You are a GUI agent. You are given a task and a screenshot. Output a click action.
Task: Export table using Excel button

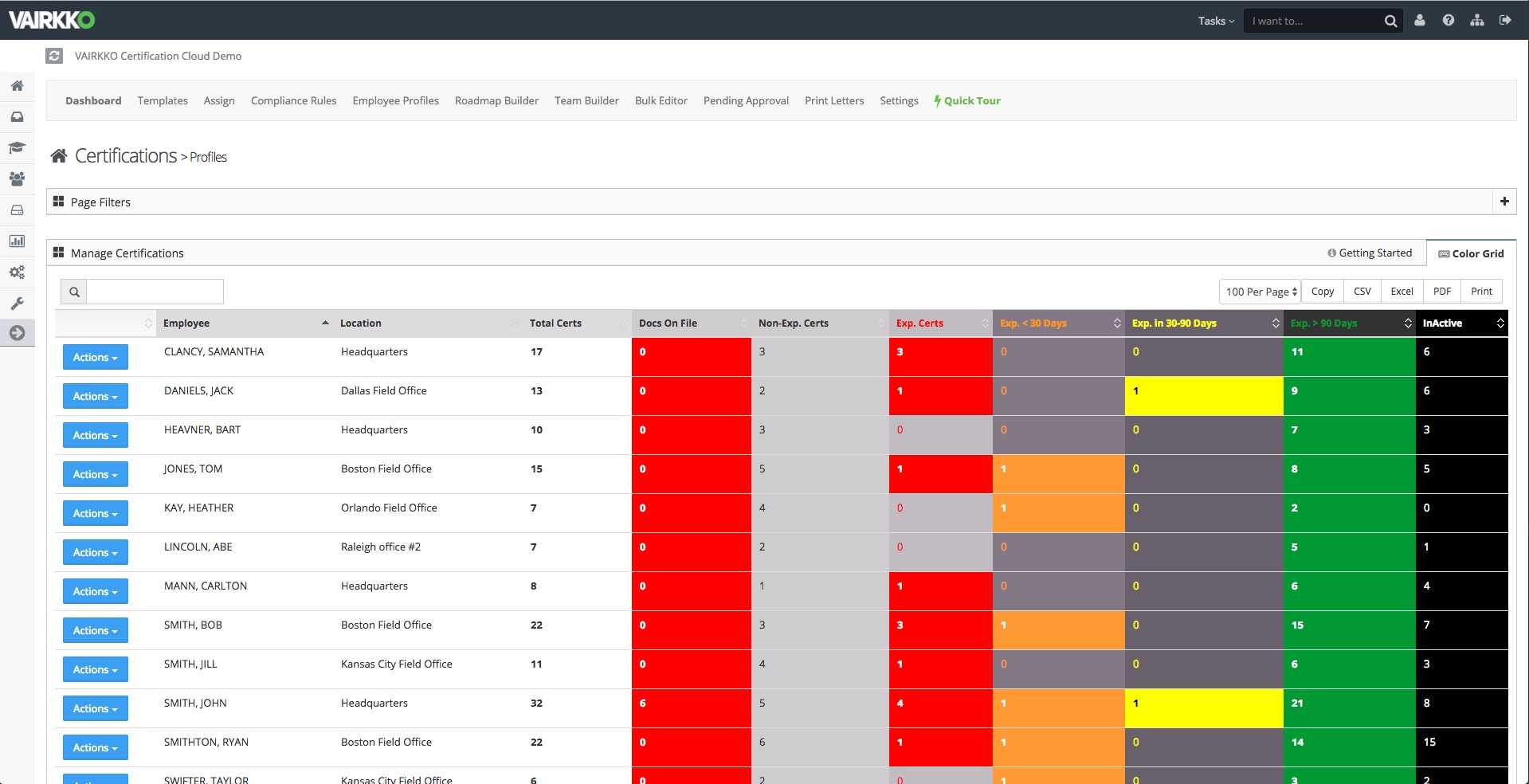click(x=1402, y=292)
